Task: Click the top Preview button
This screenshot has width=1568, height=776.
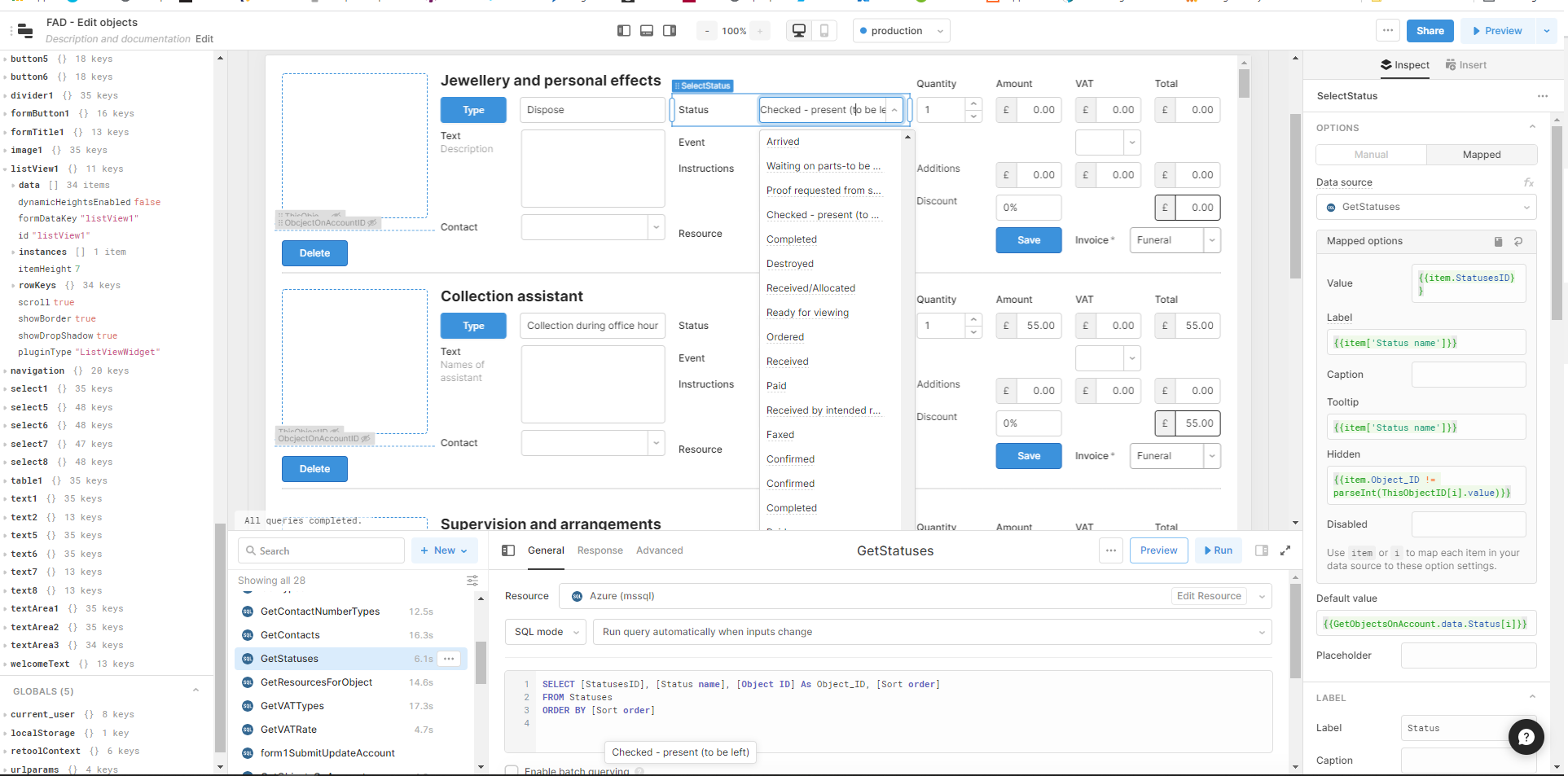Action: pyautogui.click(x=1497, y=31)
